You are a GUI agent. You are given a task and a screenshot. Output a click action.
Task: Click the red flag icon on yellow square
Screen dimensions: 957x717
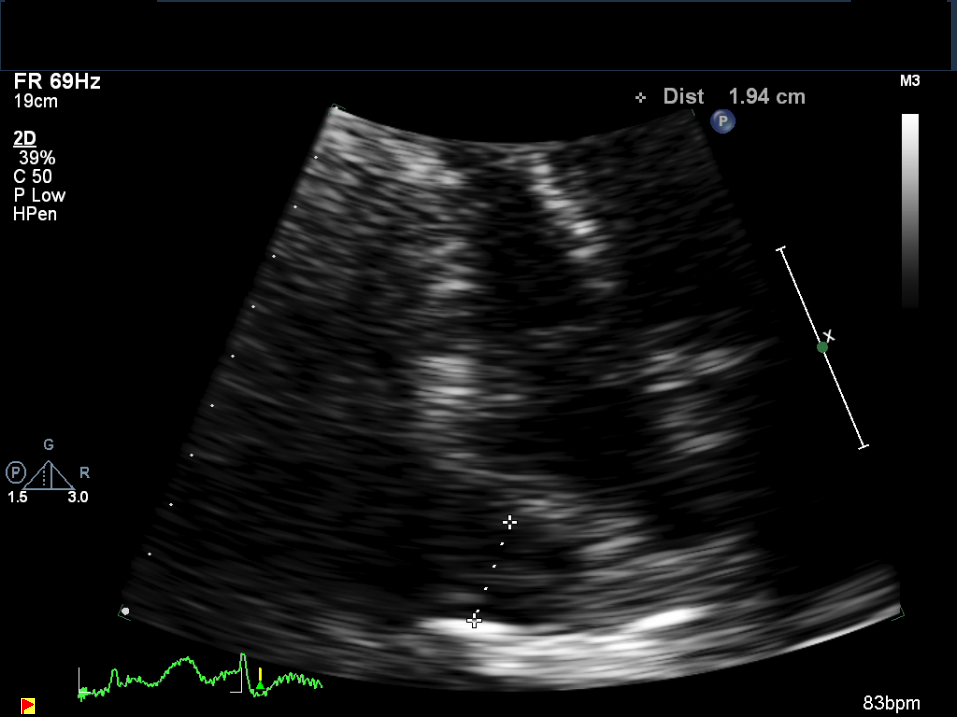click(x=28, y=706)
